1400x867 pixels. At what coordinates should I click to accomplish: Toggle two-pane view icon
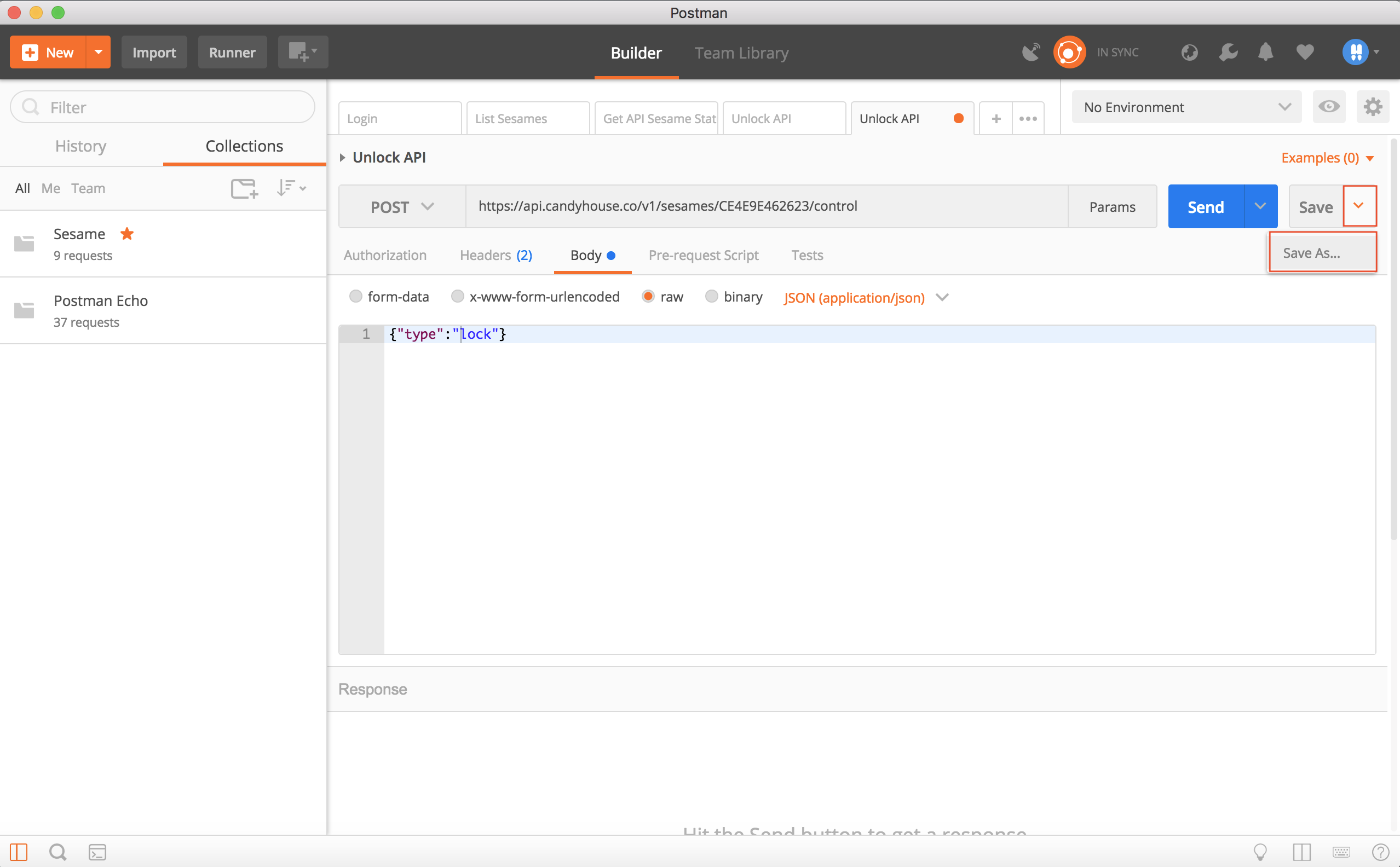point(1301,852)
